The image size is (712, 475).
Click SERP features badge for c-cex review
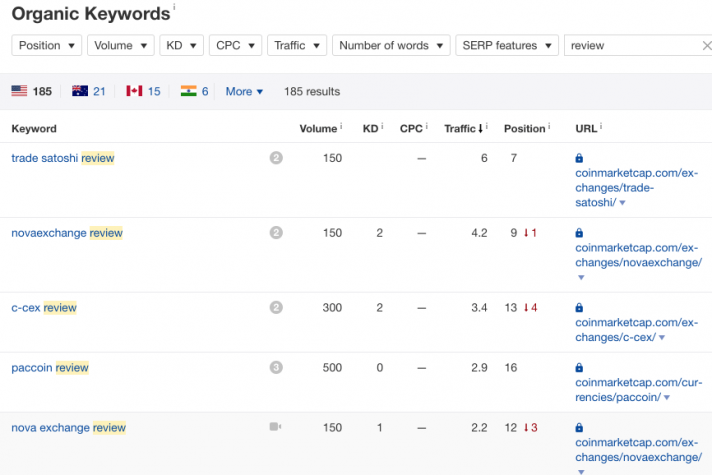click(x=276, y=307)
